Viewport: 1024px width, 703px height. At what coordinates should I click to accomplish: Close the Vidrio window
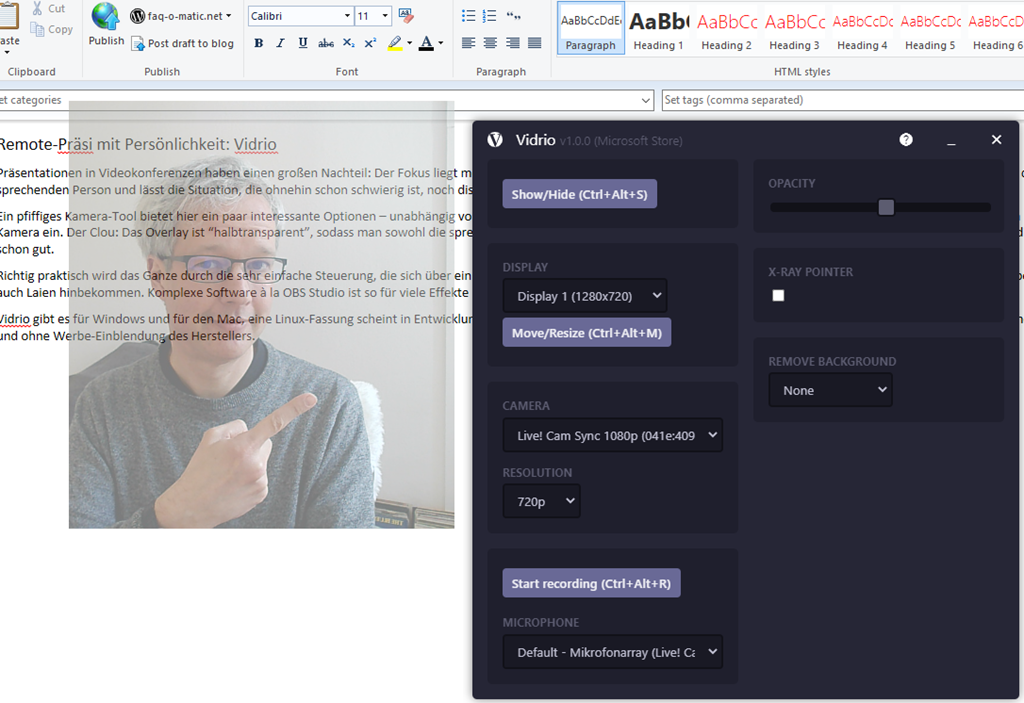(997, 140)
